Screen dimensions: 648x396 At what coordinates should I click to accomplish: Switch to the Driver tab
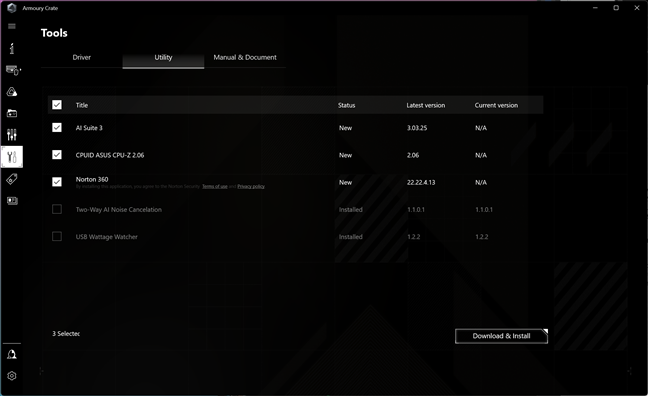(x=81, y=57)
